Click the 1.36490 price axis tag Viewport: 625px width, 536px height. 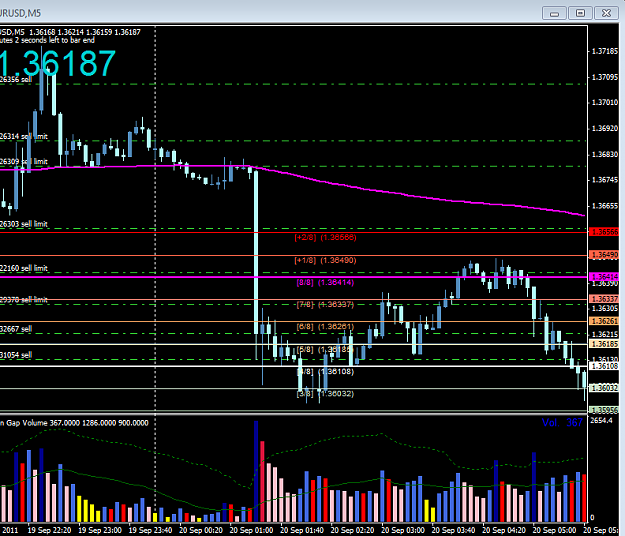click(x=604, y=255)
